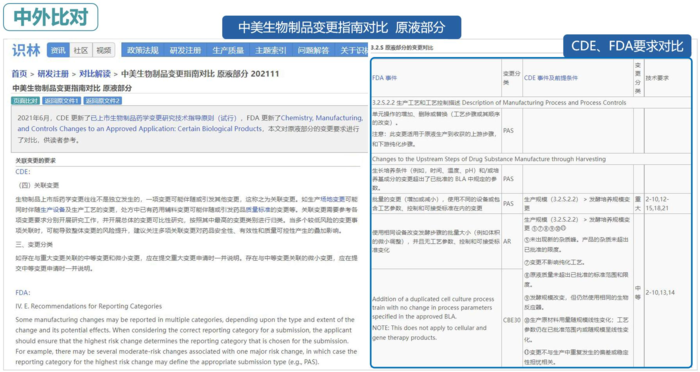This screenshot has height=372, width=700.
Task: Switch to the 社区 section
Action: tap(81, 50)
